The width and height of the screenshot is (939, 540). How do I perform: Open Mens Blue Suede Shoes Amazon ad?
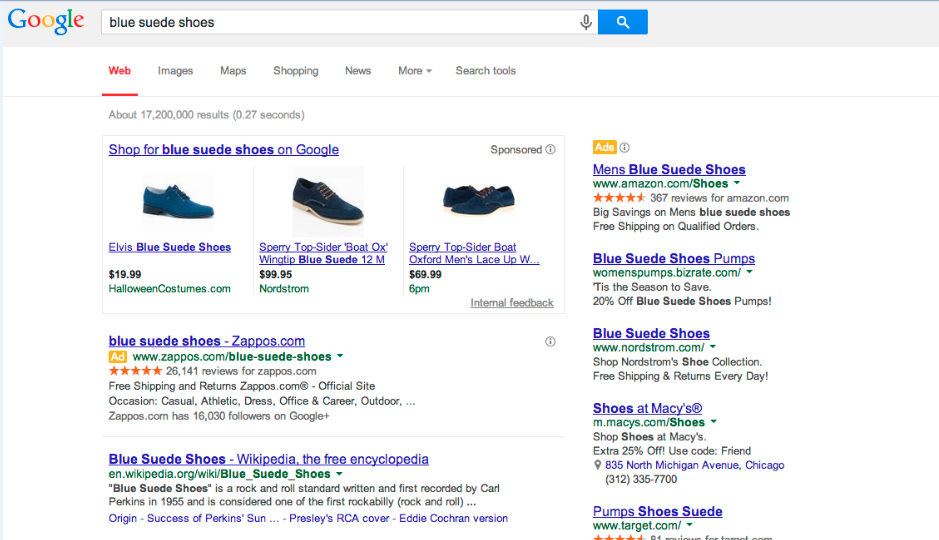point(669,169)
